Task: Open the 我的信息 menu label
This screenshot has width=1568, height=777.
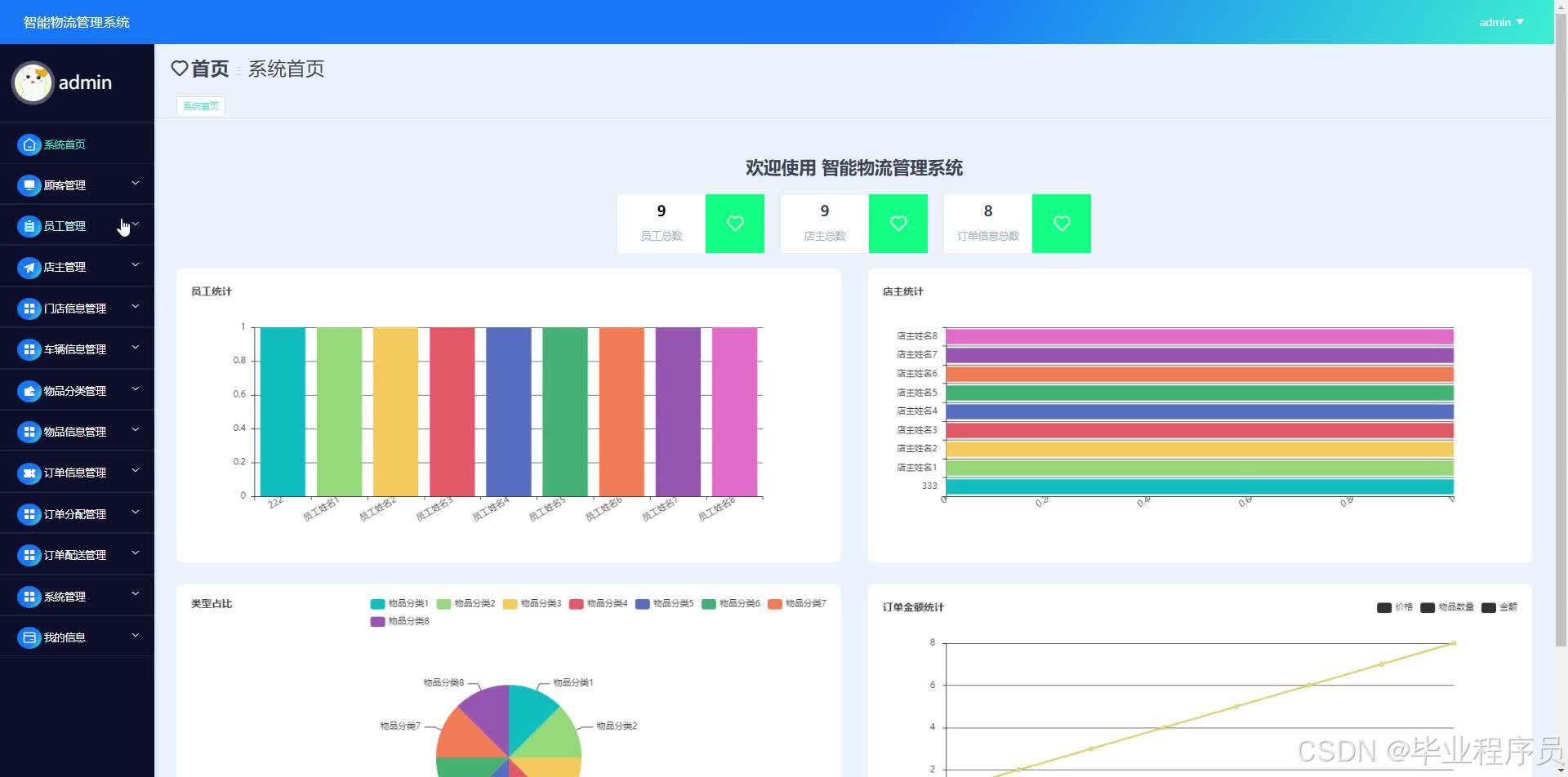Action: pyautogui.click(x=65, y=637)
